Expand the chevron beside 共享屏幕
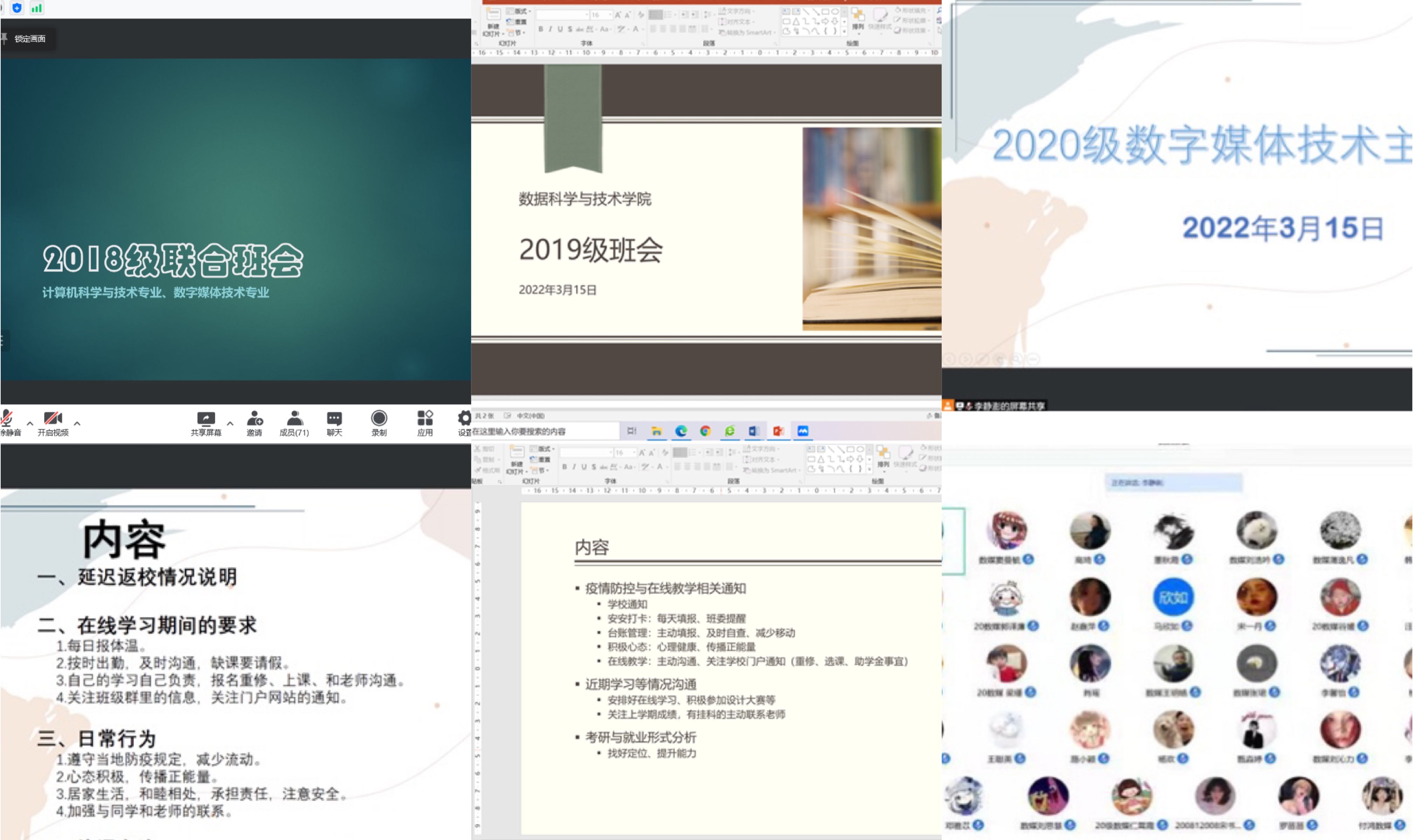Screen dimensions: 1413x840 [x=230, y=423]
